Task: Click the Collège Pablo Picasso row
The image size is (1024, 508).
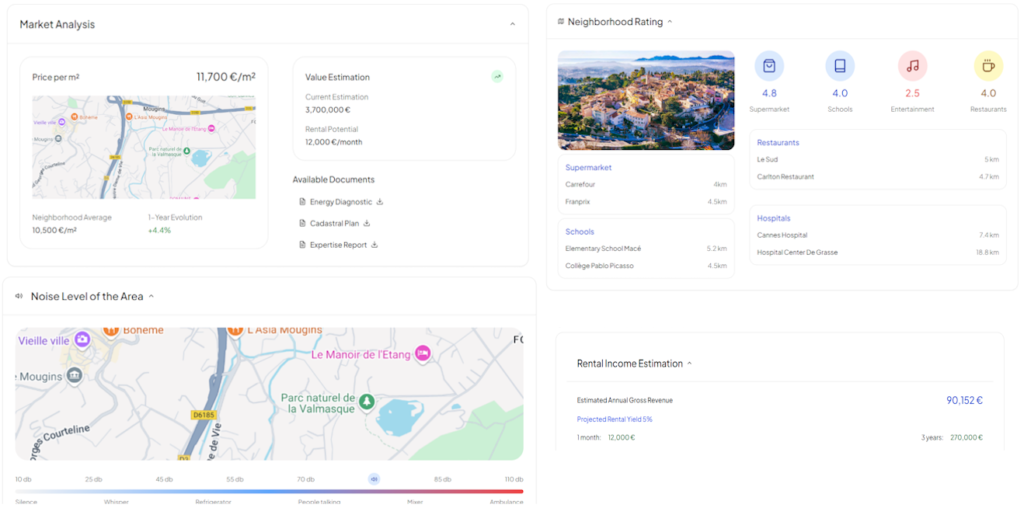Action: pos(646,266)
